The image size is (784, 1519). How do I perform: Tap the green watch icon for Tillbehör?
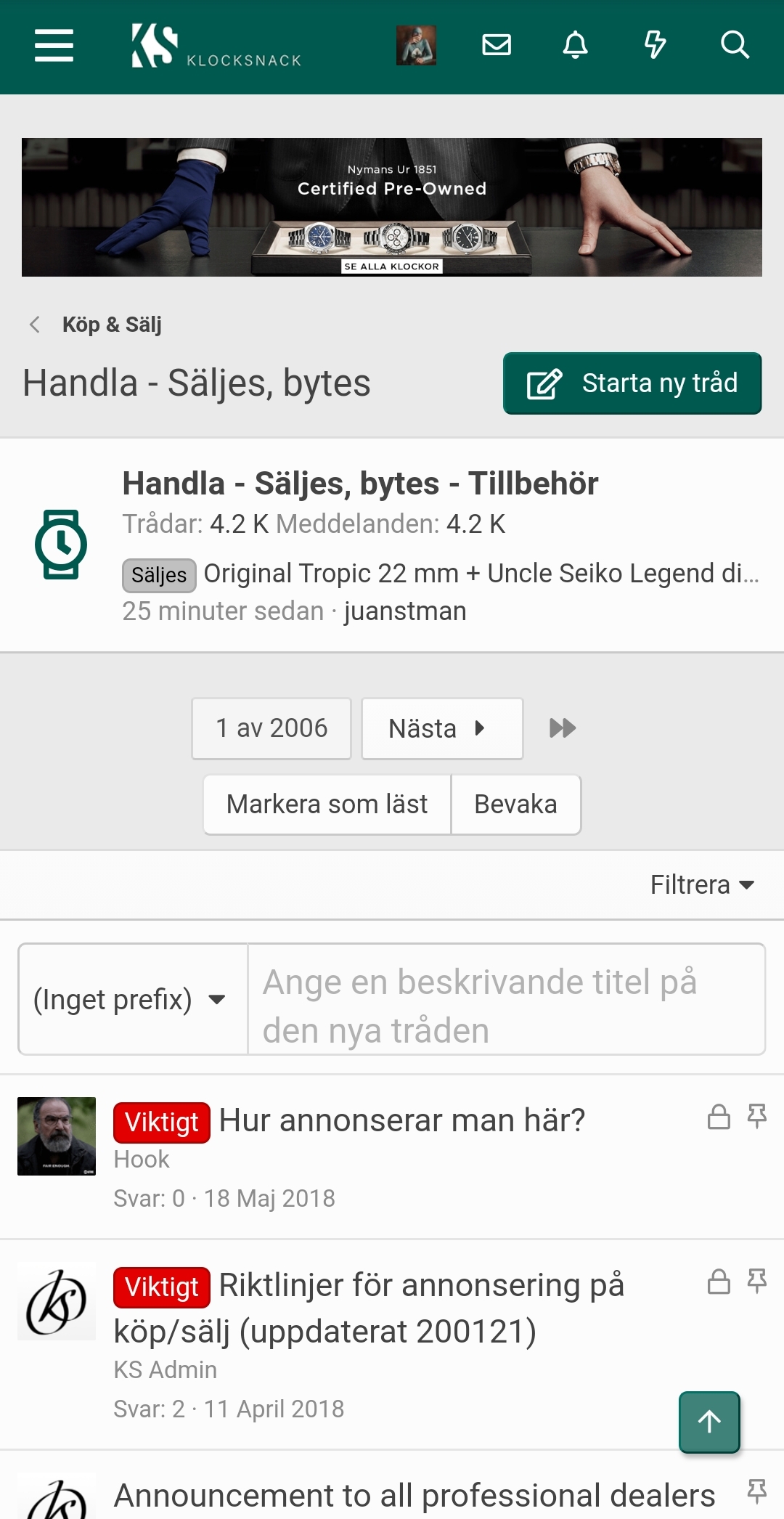pos(61,545)
